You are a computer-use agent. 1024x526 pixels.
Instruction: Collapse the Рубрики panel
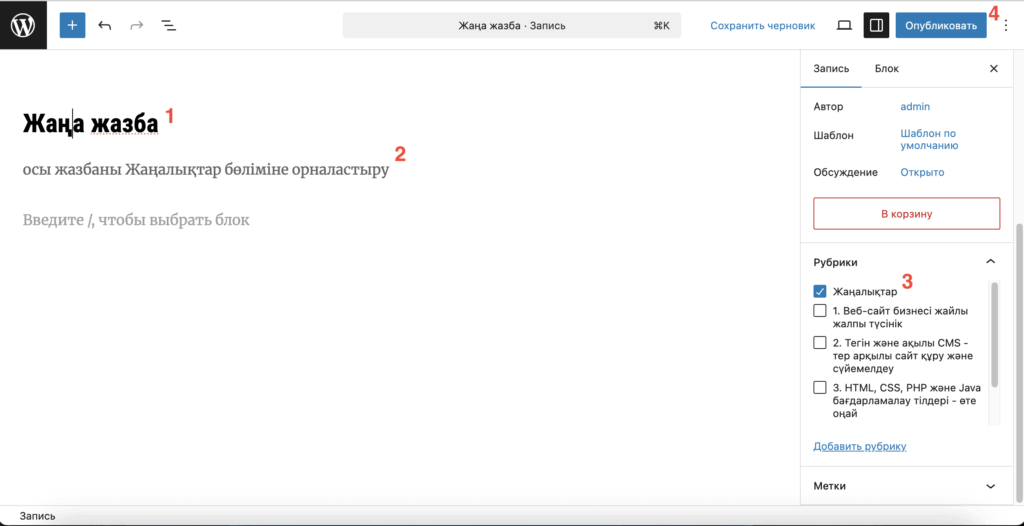990,262
